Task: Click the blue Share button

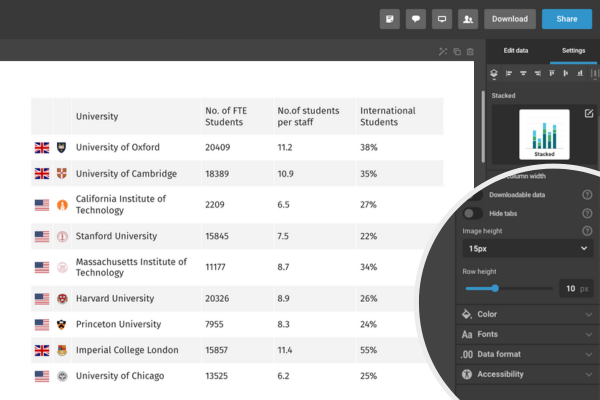Action: click(567, 19)
